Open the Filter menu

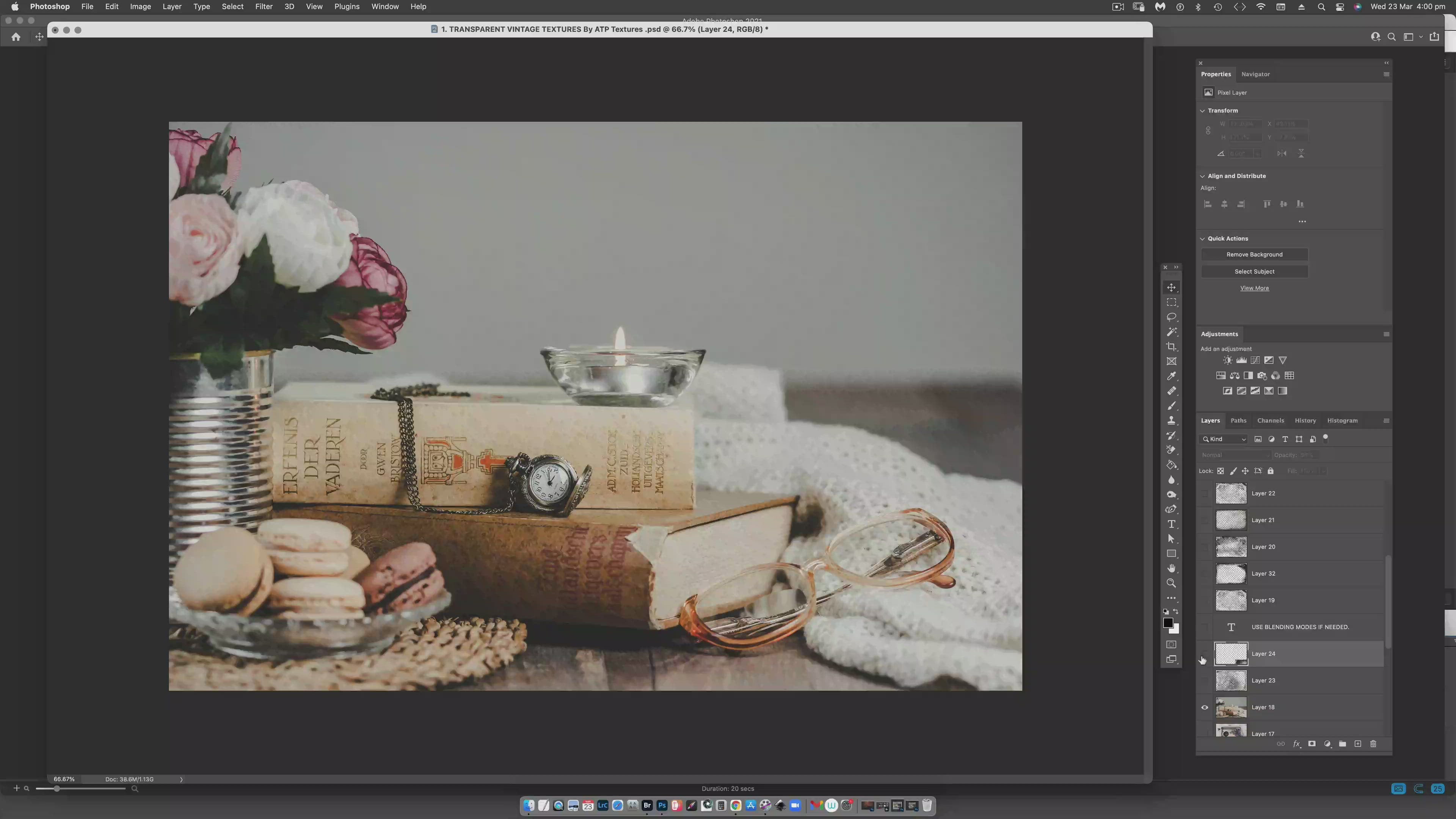(x=264, y=7)
